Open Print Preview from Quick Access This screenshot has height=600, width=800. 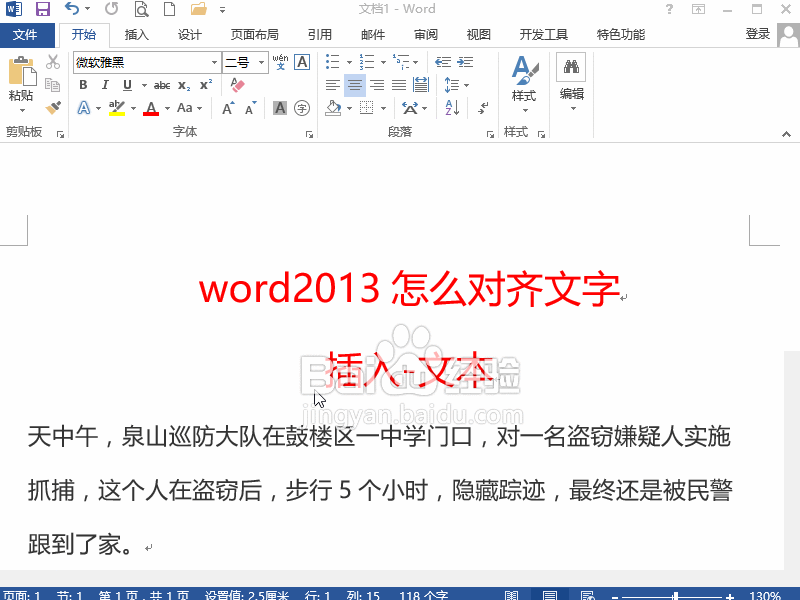[141, 9]
